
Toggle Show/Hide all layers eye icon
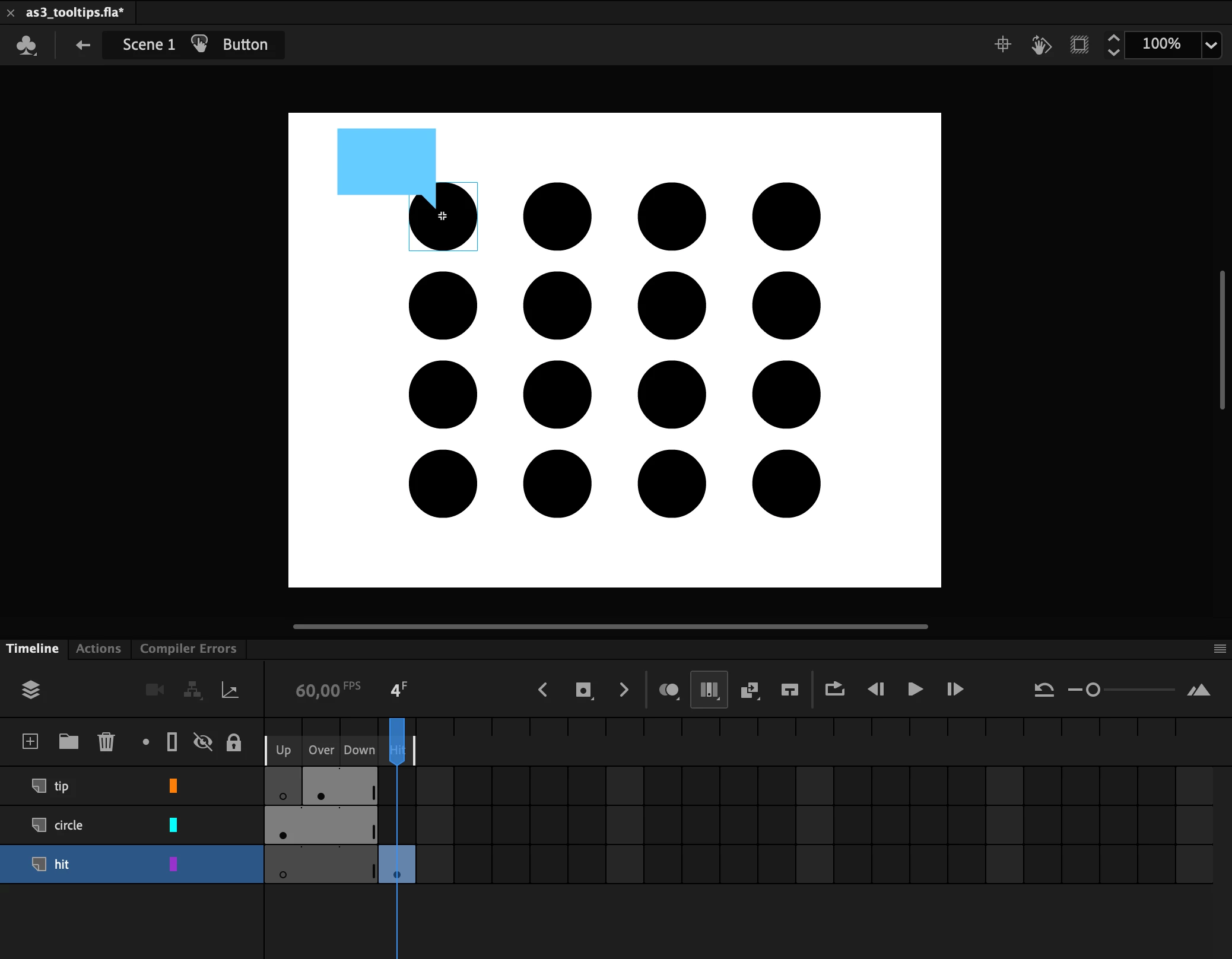pos(203,742)
